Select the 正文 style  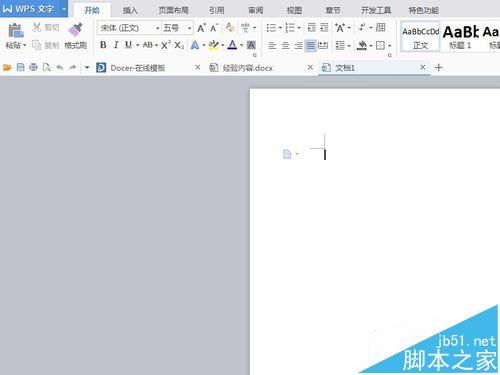point(420,37)
